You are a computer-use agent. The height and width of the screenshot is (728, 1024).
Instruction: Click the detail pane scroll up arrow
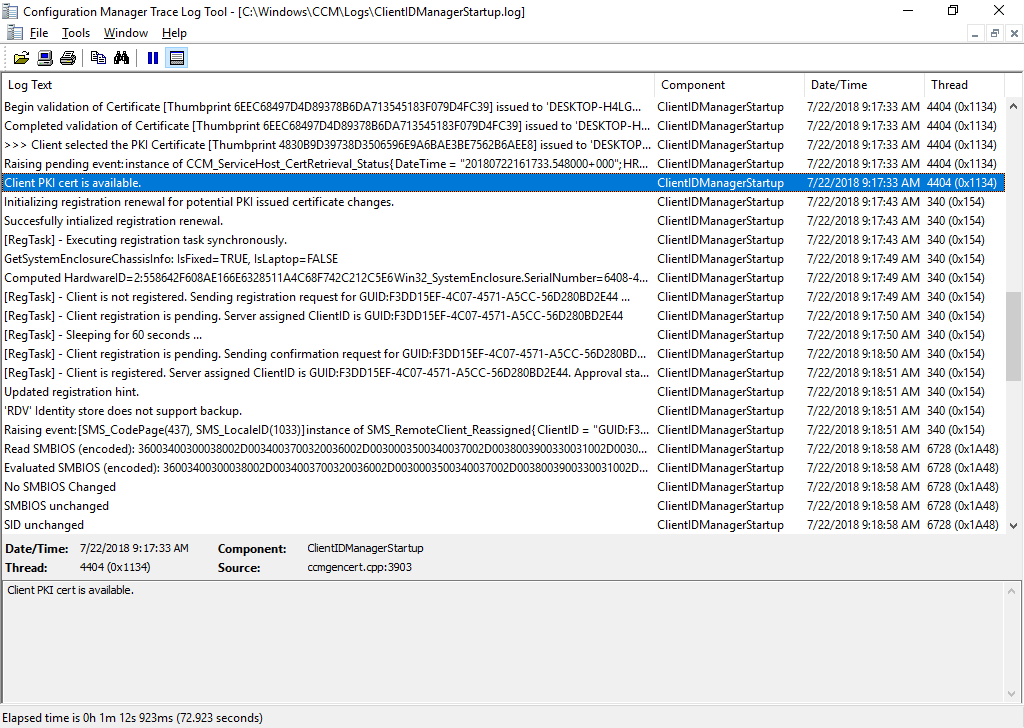coord(1012,592)
